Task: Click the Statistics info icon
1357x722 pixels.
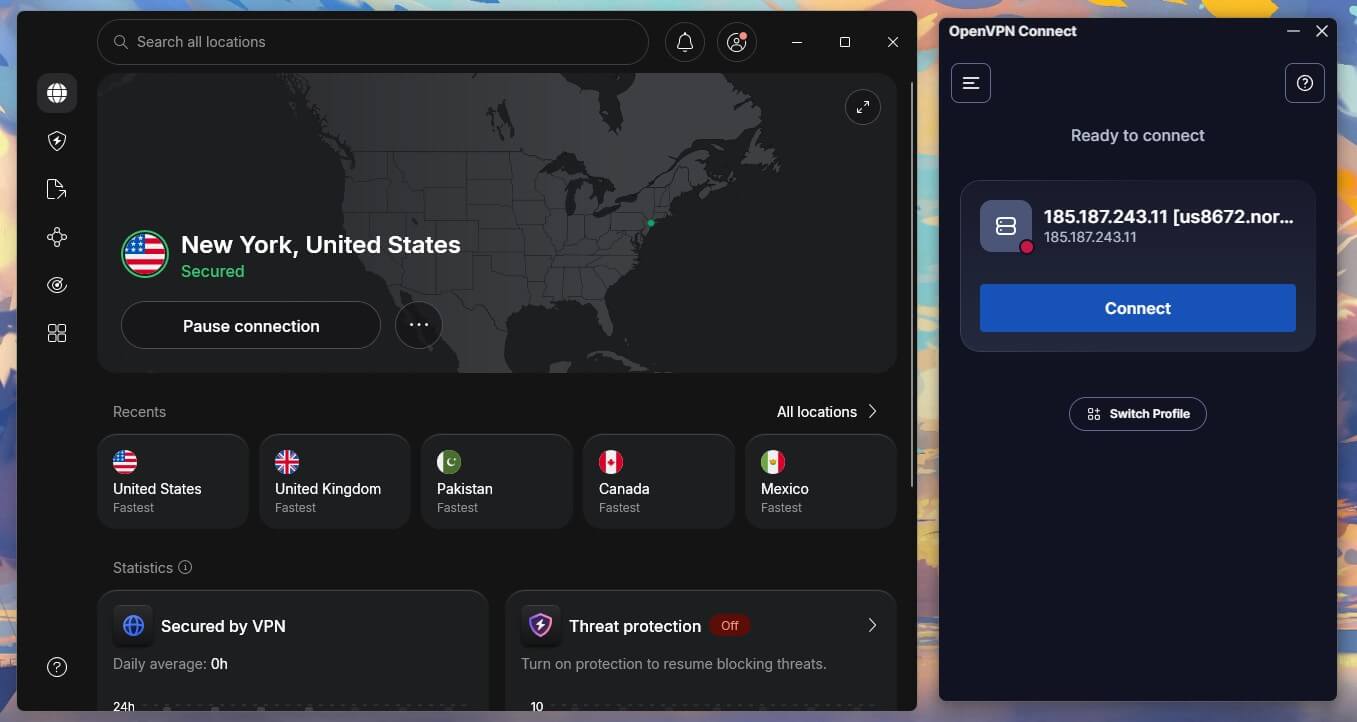Action: (x=185, y=567)
